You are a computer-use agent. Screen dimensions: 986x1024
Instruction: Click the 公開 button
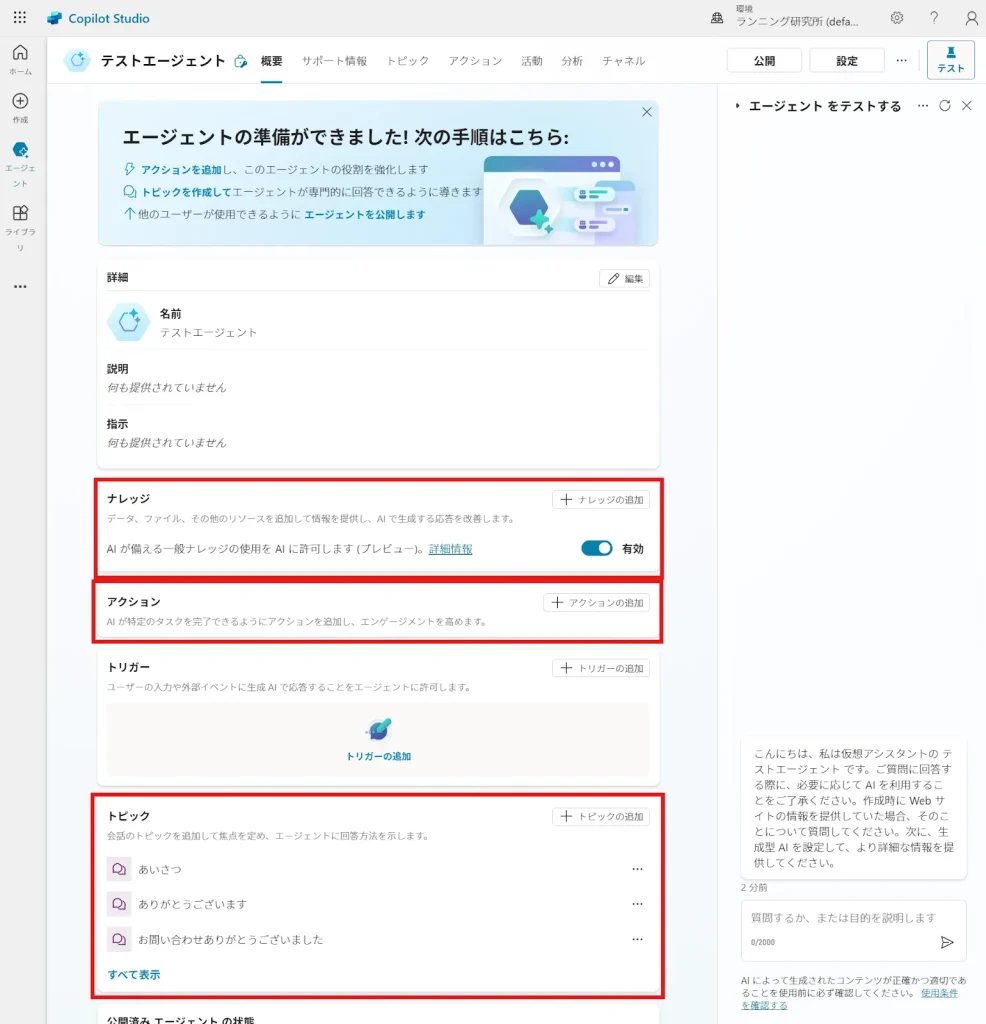(764, 61)
